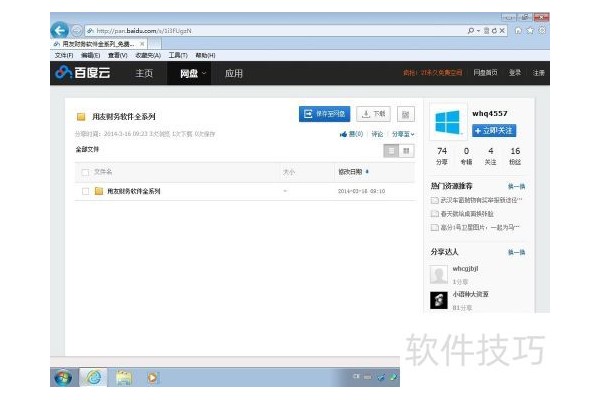
Task: Open the IE tools gear icon
Action: point(542,31)
